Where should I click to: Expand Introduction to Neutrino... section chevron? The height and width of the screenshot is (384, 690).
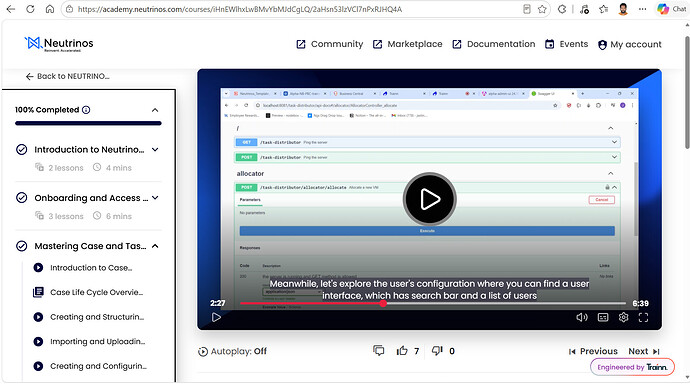point(155,150)
